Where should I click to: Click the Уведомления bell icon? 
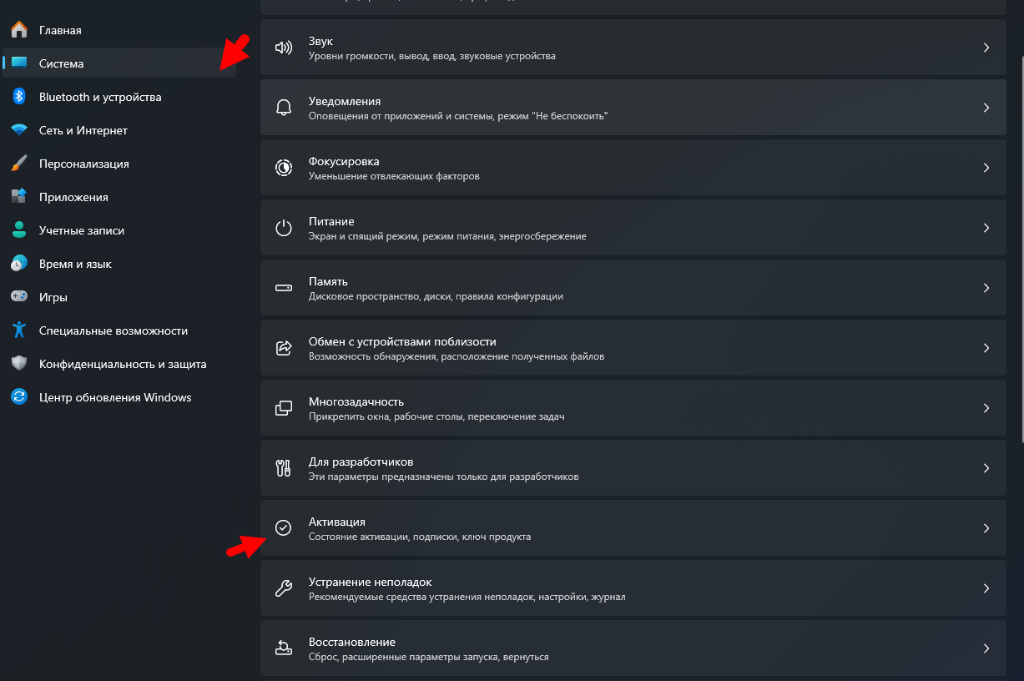coord(284,107)
